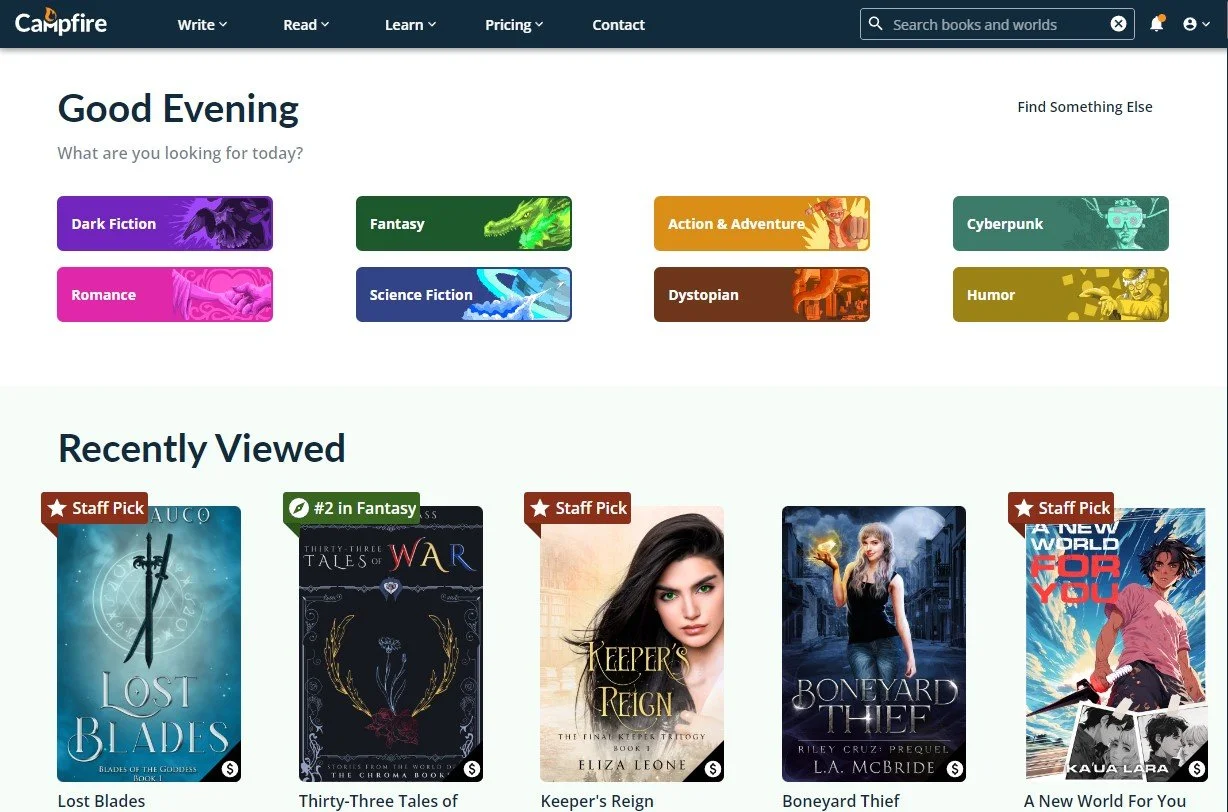Open the Lost Blades book cover
Image resolution: width=1228 pixels, height=812 pixels.
[149, 644]
